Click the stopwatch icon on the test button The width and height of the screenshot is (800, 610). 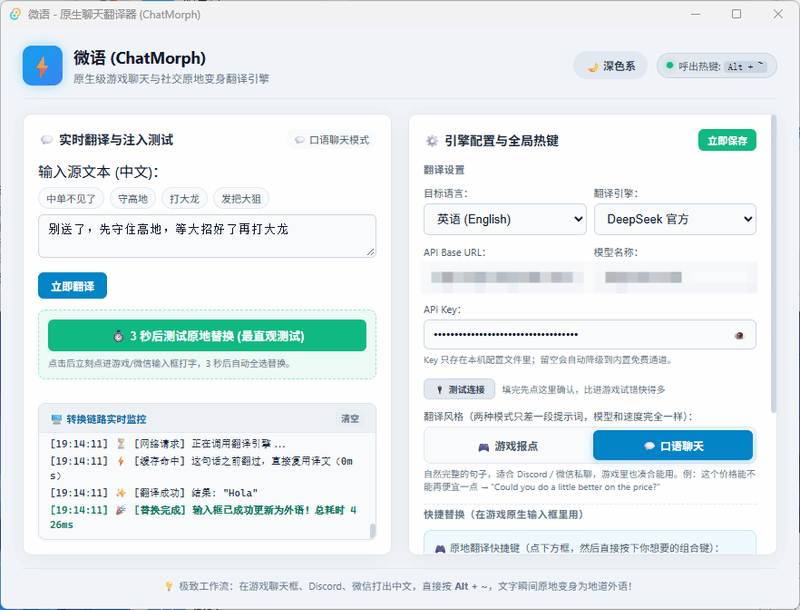click(118, 336)
